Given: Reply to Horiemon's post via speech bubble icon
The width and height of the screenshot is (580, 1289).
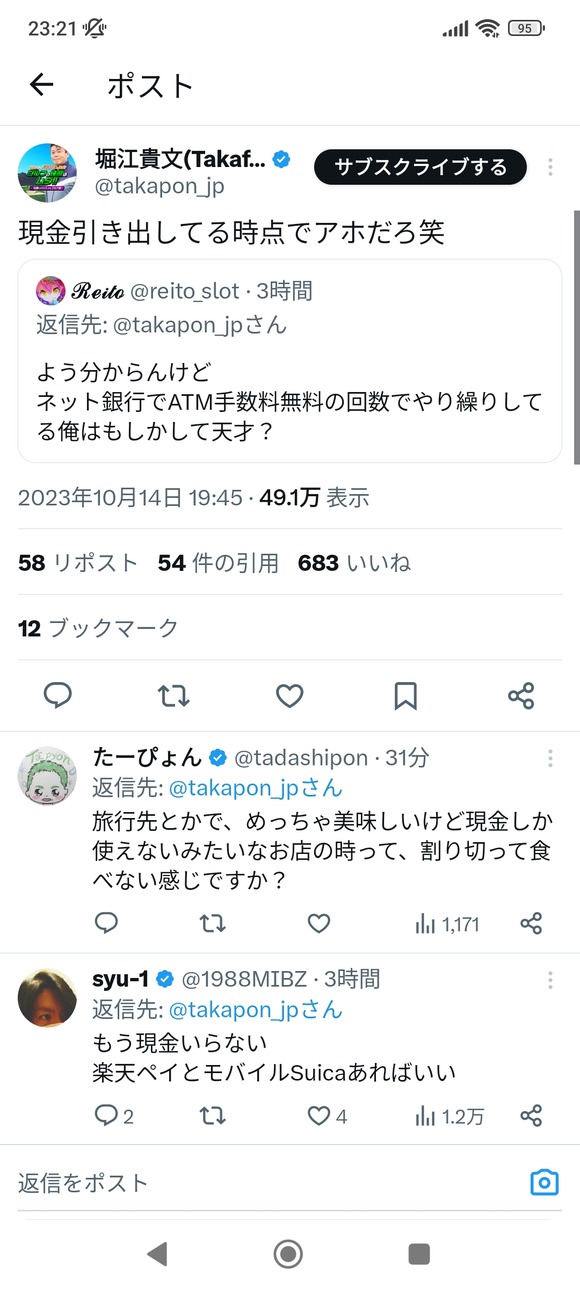Looking at the screenshot, I should pyautogui.click(x=57, y=695).
